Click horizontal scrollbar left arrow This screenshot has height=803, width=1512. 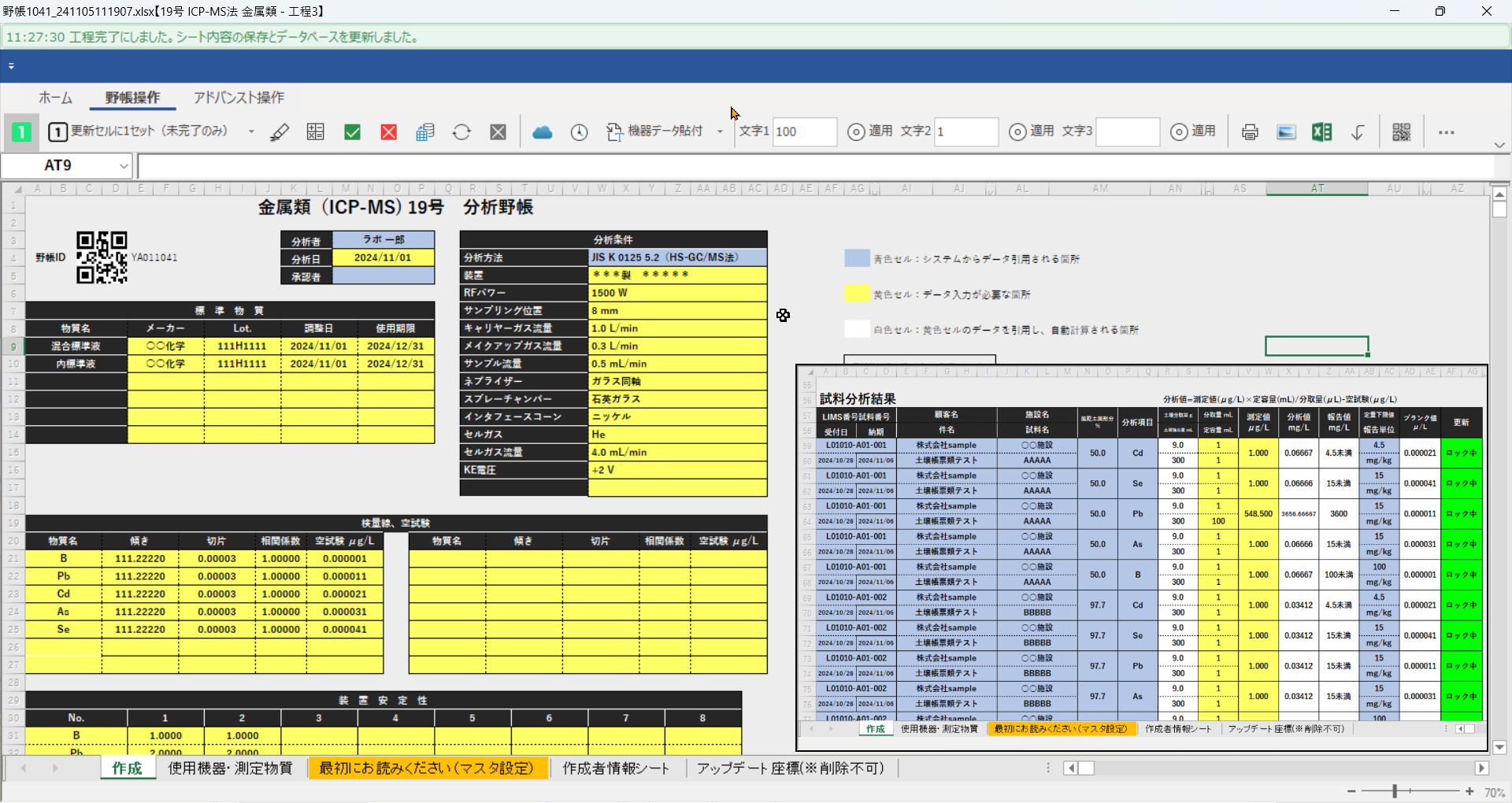(x=1070, y=768)
